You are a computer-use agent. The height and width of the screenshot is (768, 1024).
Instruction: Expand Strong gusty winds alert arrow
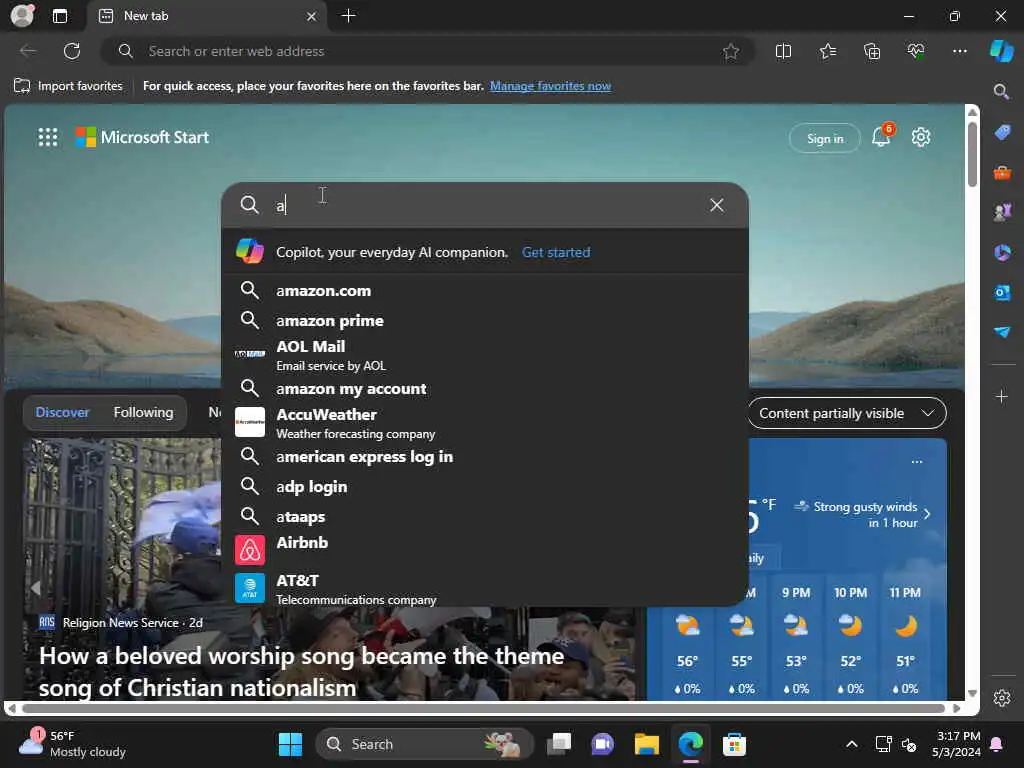pyautogui.click(x=927, y=514)
